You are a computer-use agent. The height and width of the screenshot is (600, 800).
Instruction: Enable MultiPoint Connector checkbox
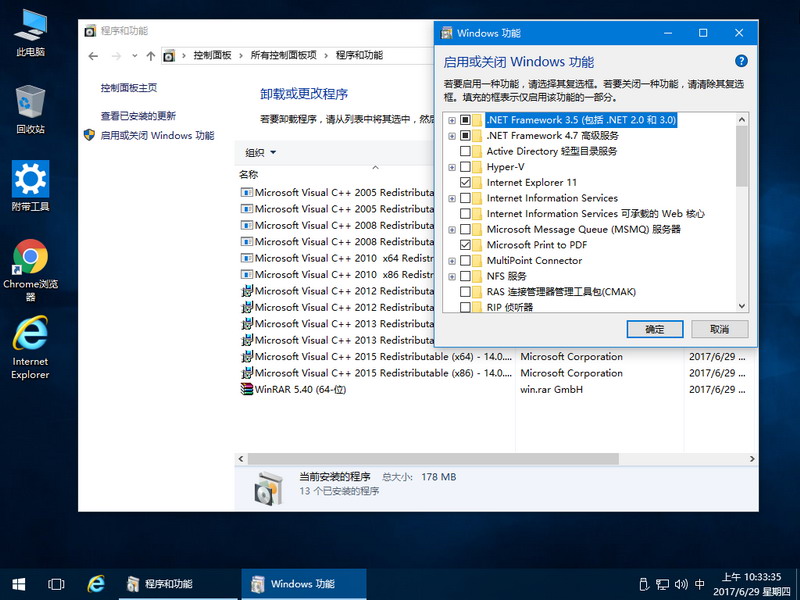coord(465,261)
